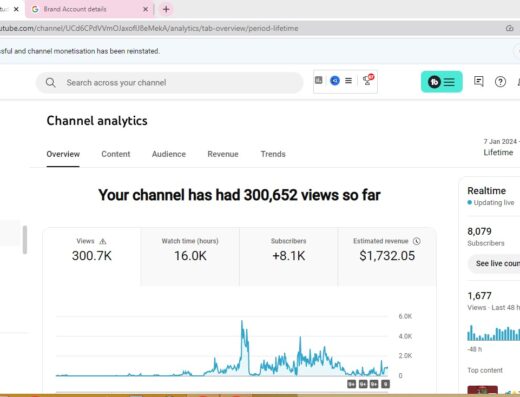Switch to the Revenue tab
The width and height of the screenshot is (520, 397).
(x=223, y=154)
